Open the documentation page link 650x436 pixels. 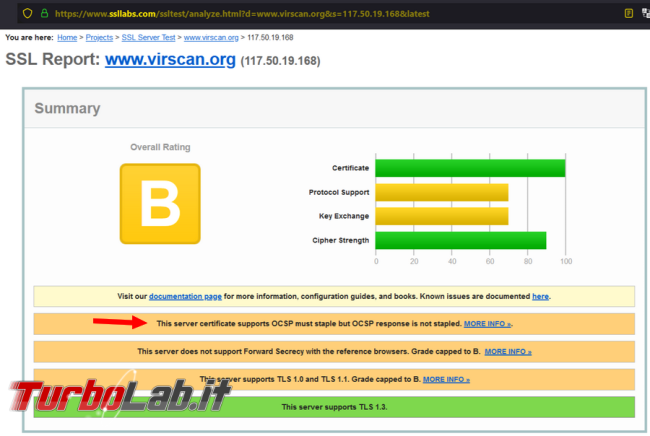[x=185, y=296]
